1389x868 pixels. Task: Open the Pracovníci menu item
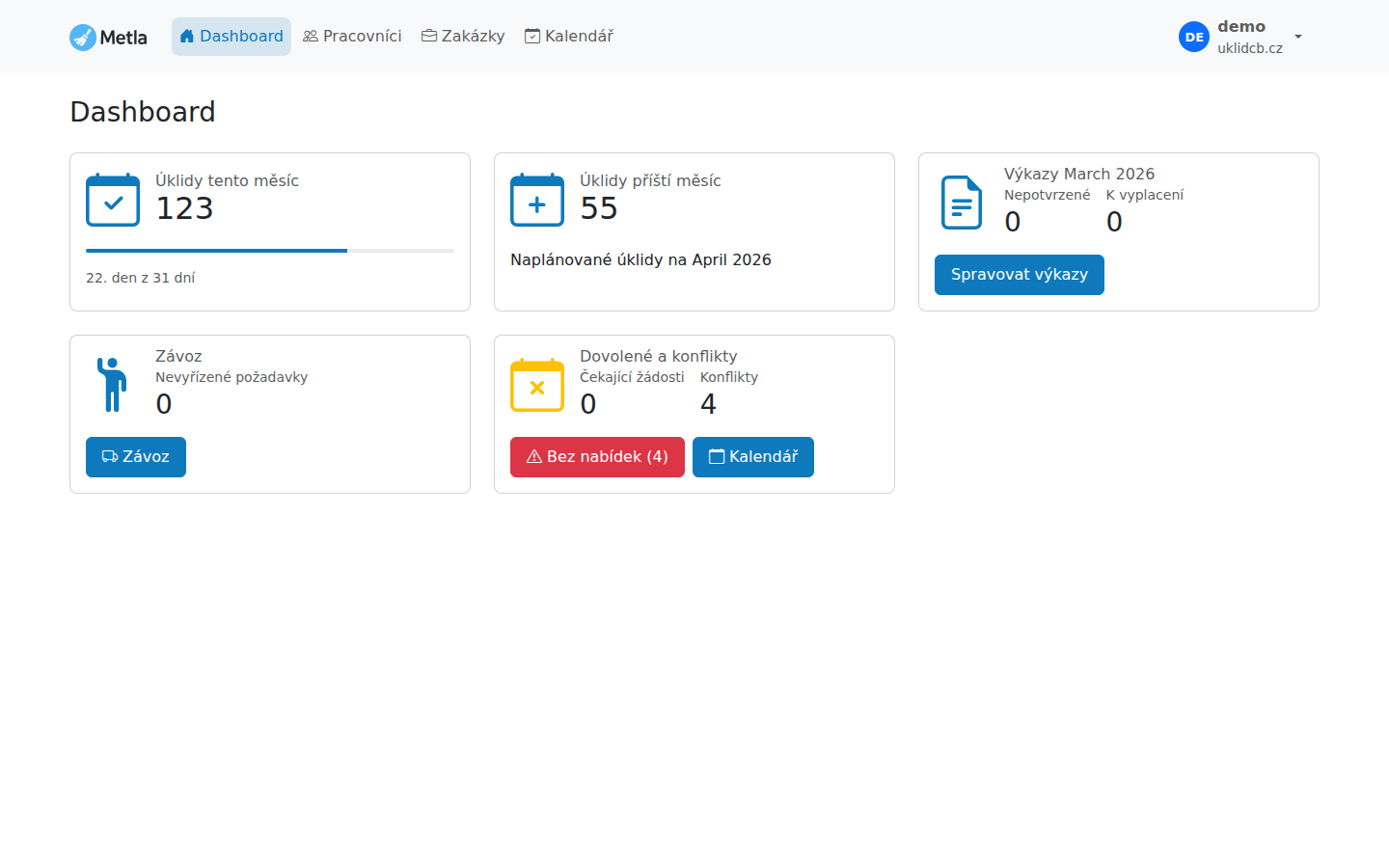[x=352, y=37]
